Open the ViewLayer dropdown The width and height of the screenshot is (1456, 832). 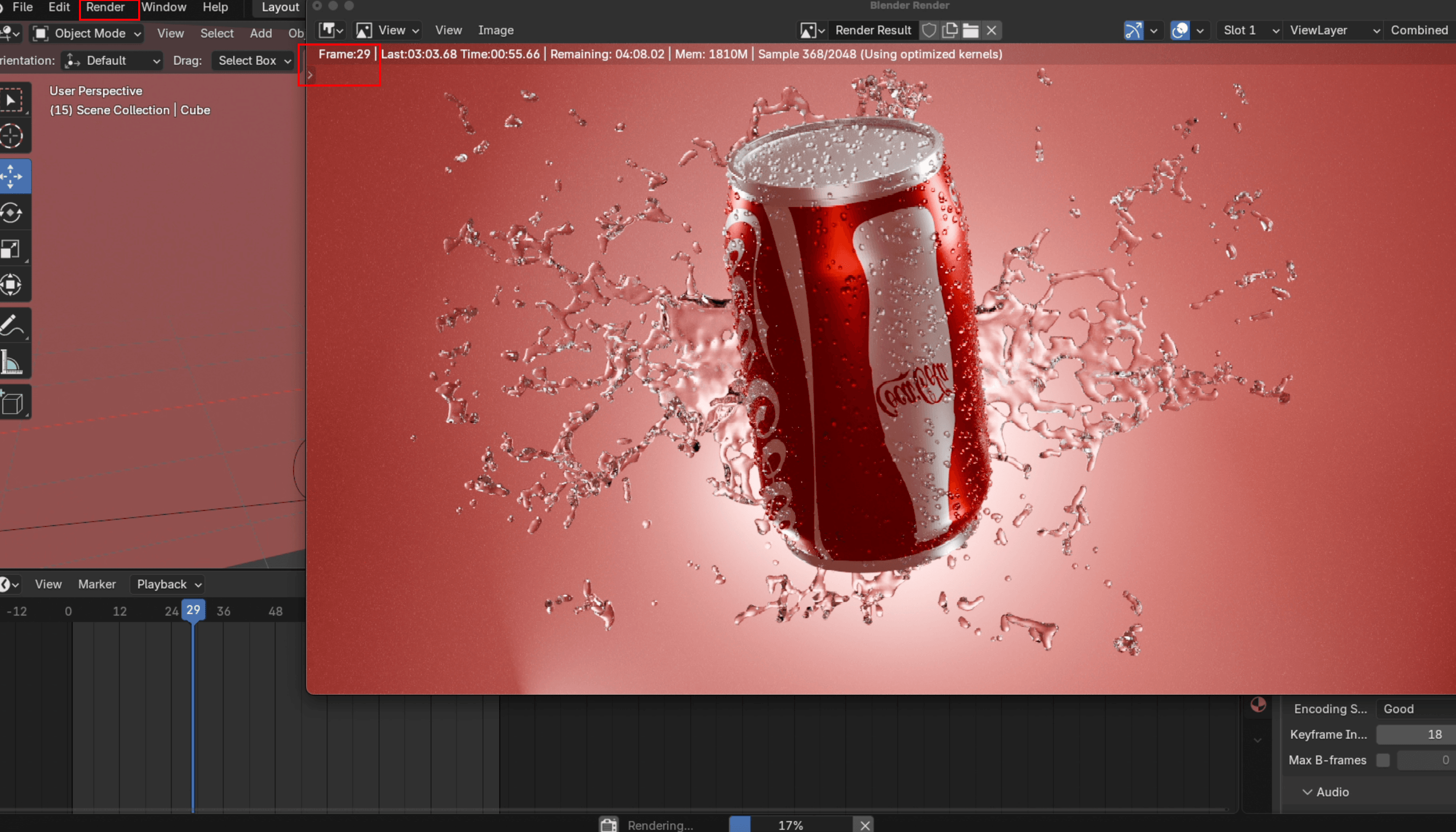tap(1333, 30)
